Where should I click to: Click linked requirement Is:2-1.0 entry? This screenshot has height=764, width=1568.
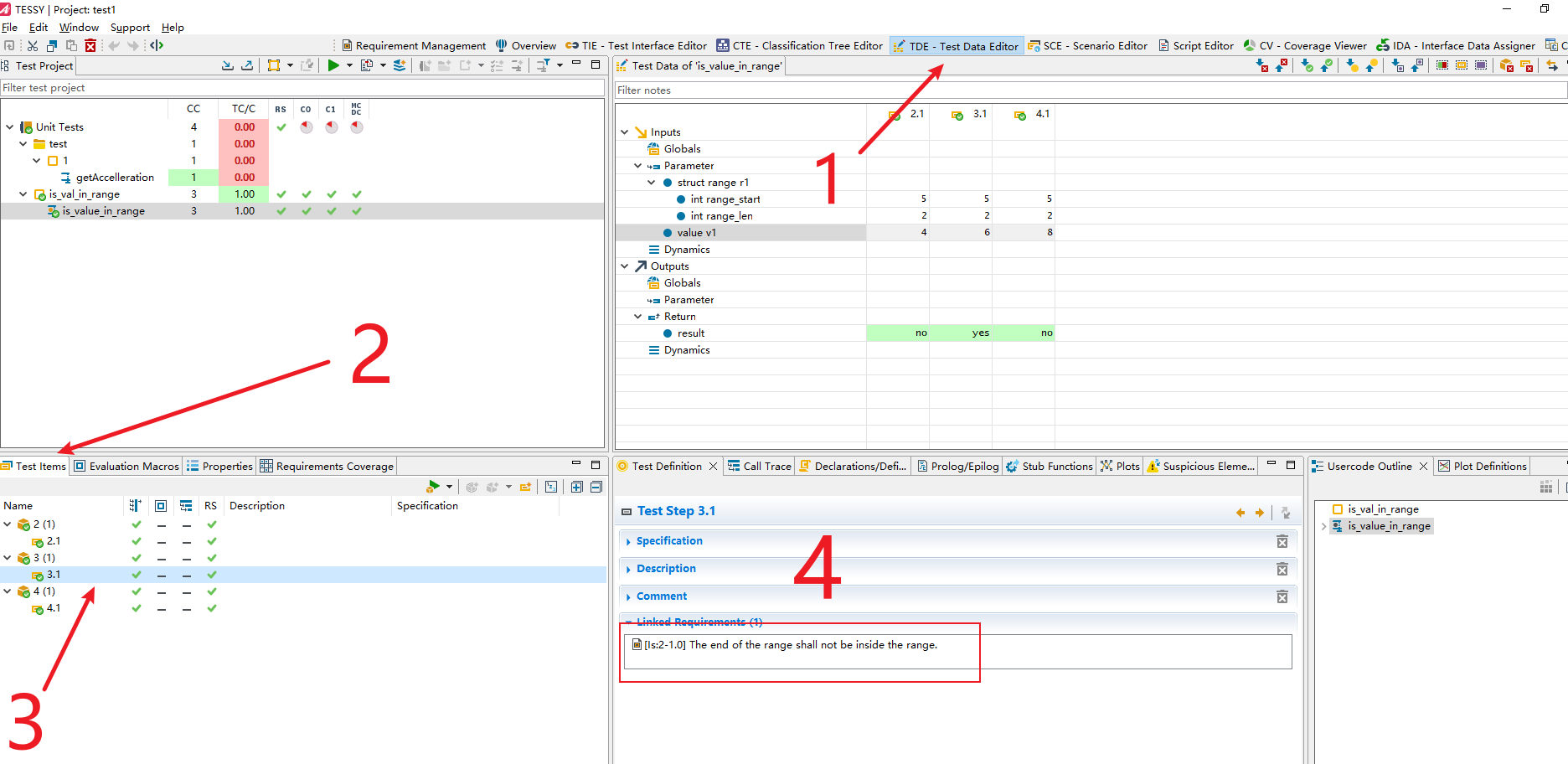pyautogui.click(x=785, y=645)
